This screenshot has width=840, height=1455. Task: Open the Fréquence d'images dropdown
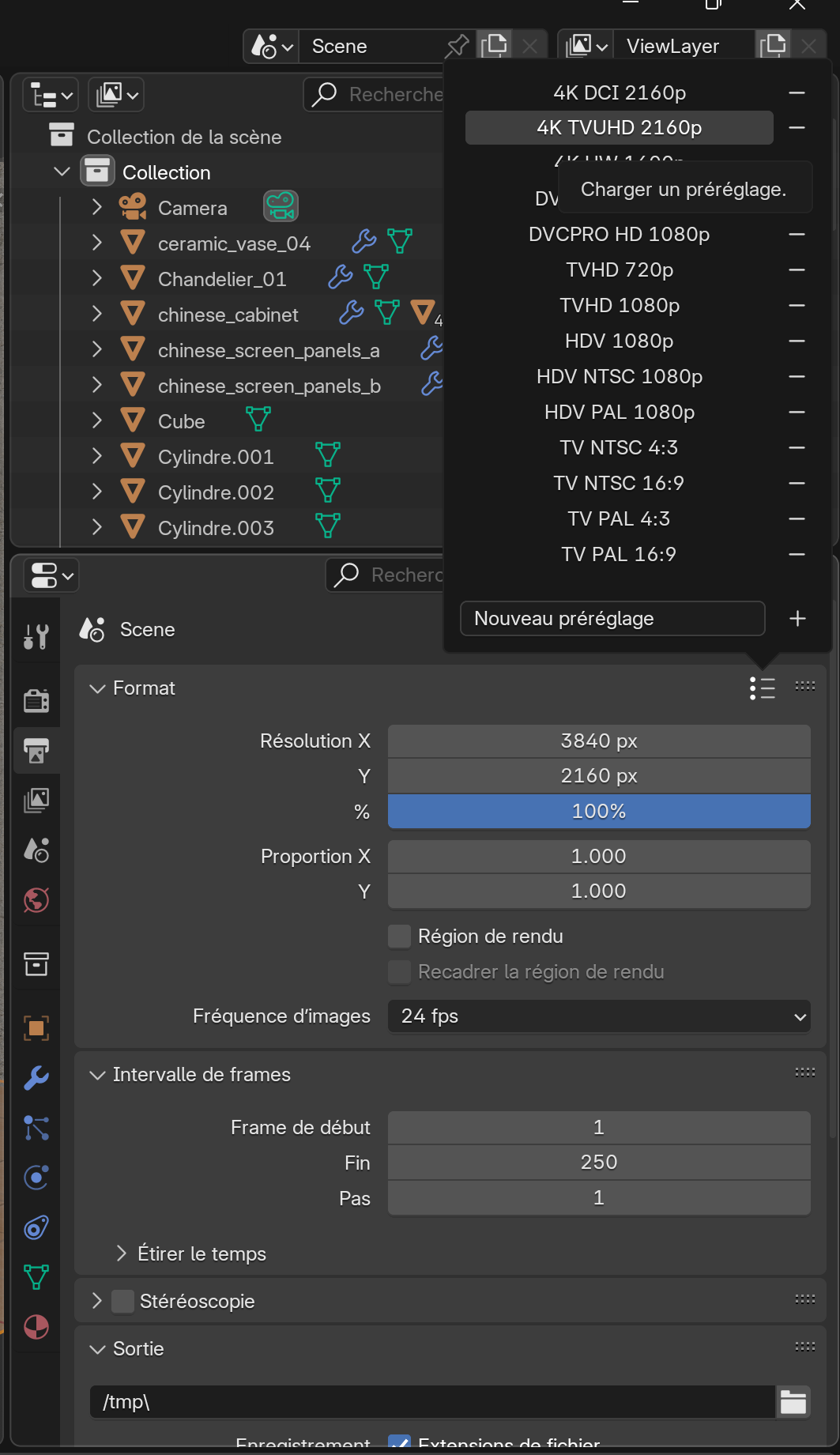(x=598, y=1016)
